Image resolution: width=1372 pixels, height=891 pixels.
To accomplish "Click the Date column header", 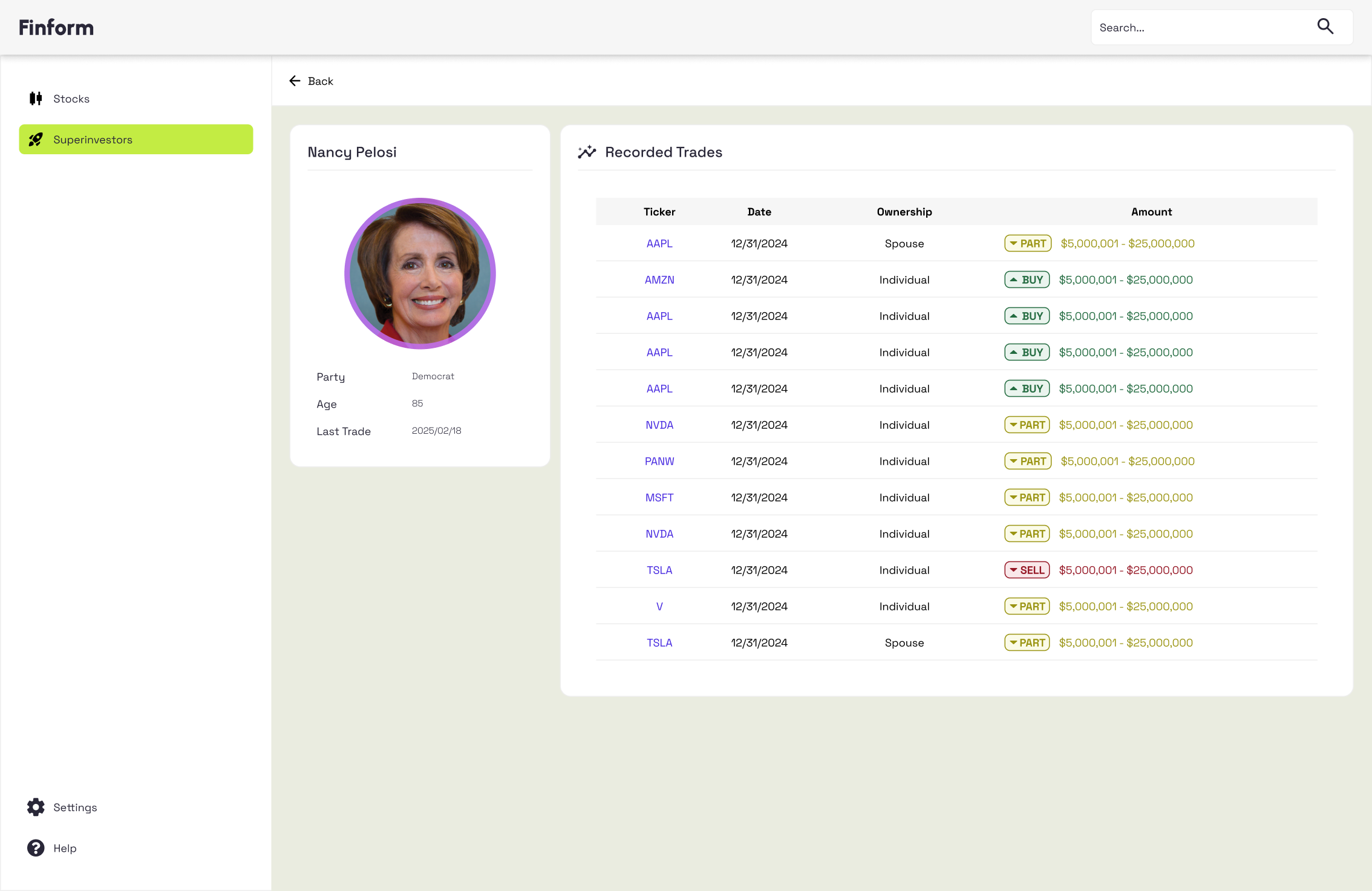I will click(759, 212).
